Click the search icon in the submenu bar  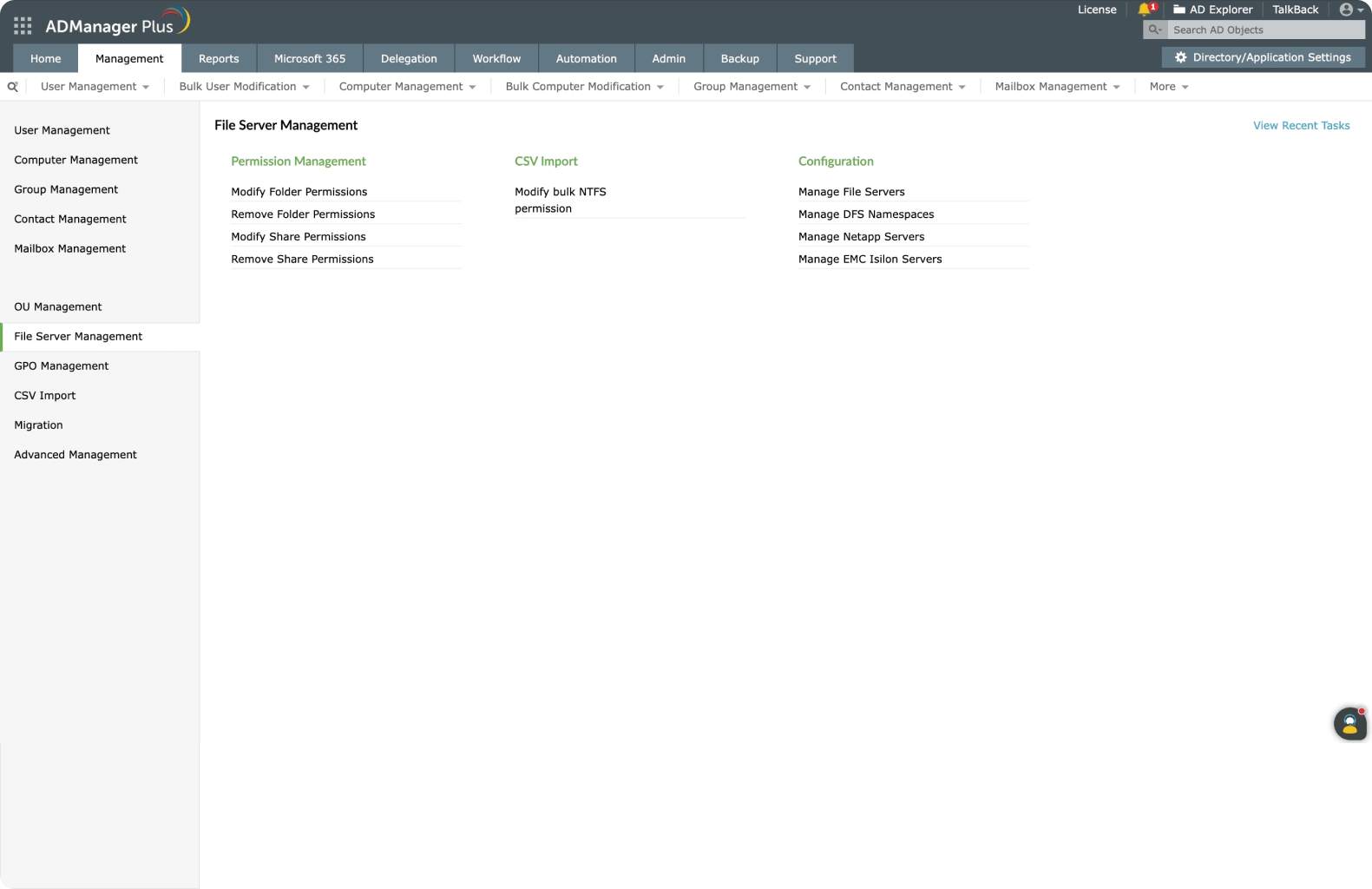pyautogui.click(x=13, y=87)
